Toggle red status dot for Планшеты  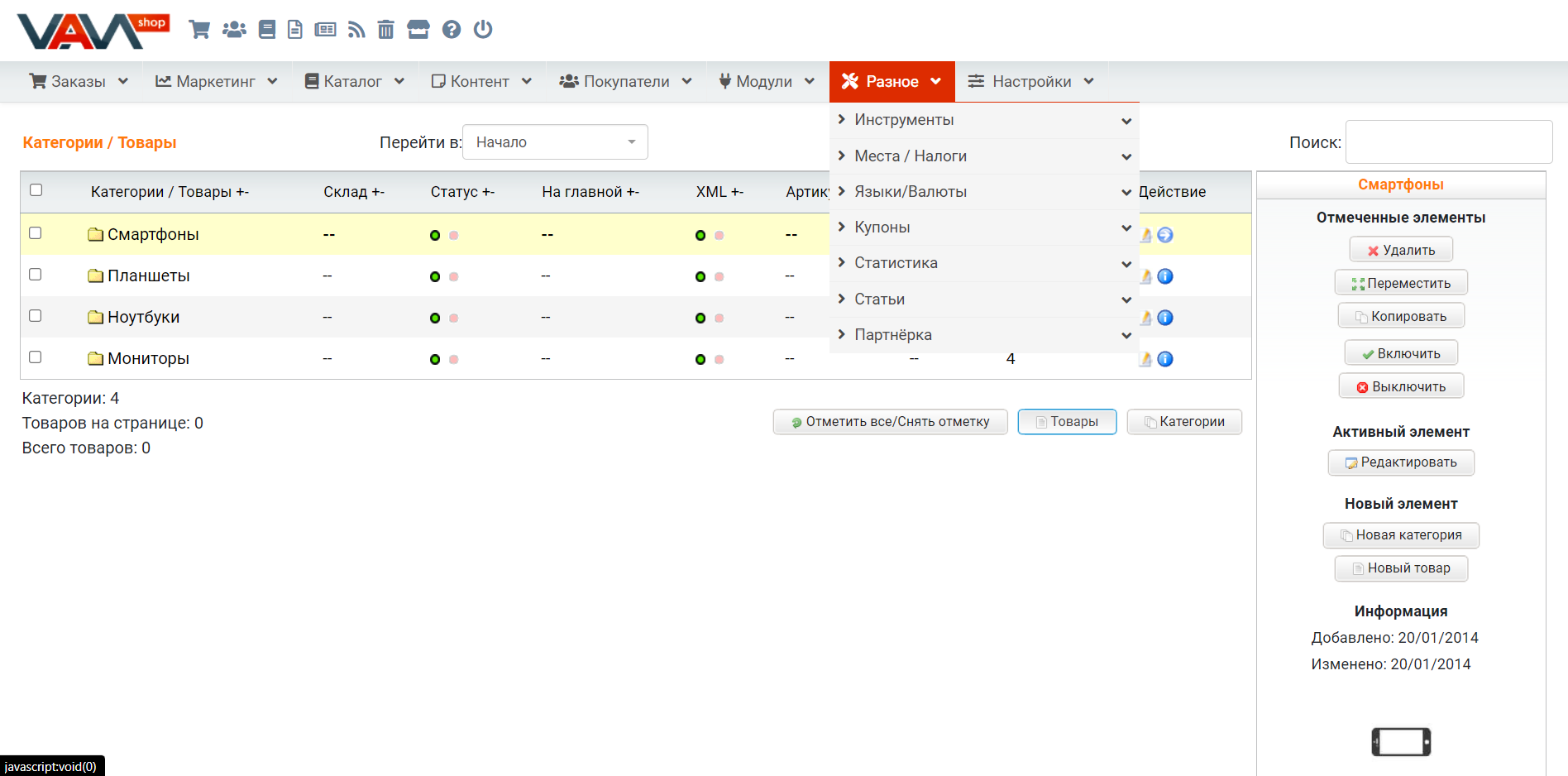point(454,277)
